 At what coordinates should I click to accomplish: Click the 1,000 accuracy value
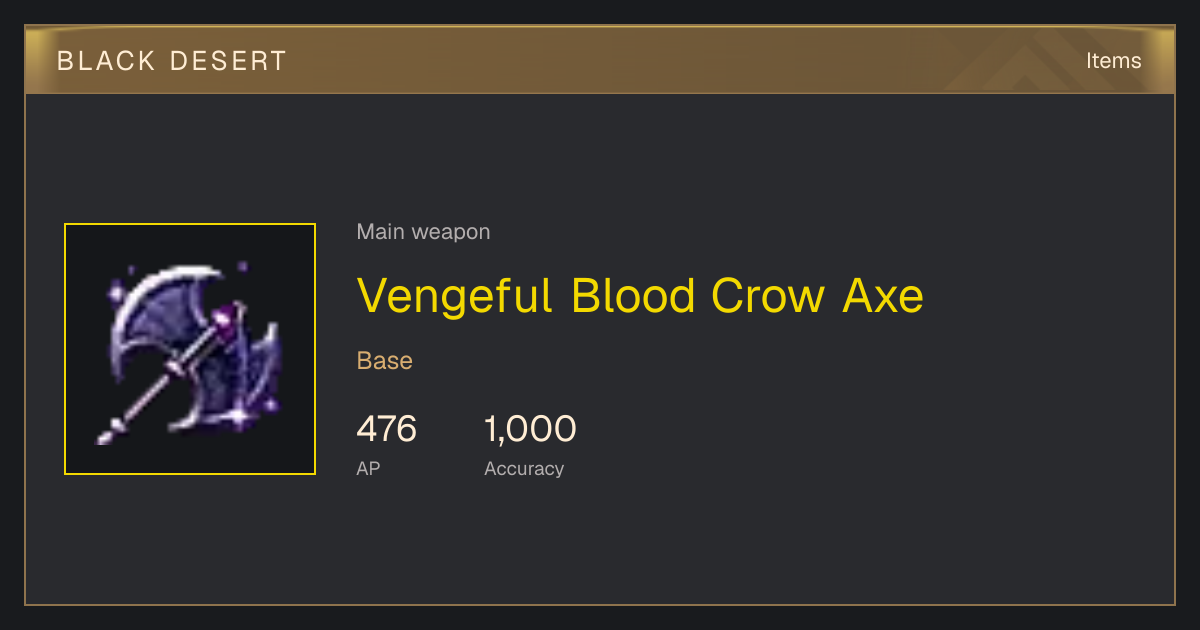tap(530, 429)
